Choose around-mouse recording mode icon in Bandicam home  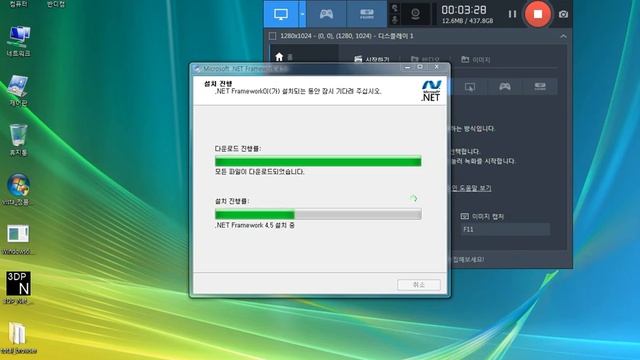[470, 87]
